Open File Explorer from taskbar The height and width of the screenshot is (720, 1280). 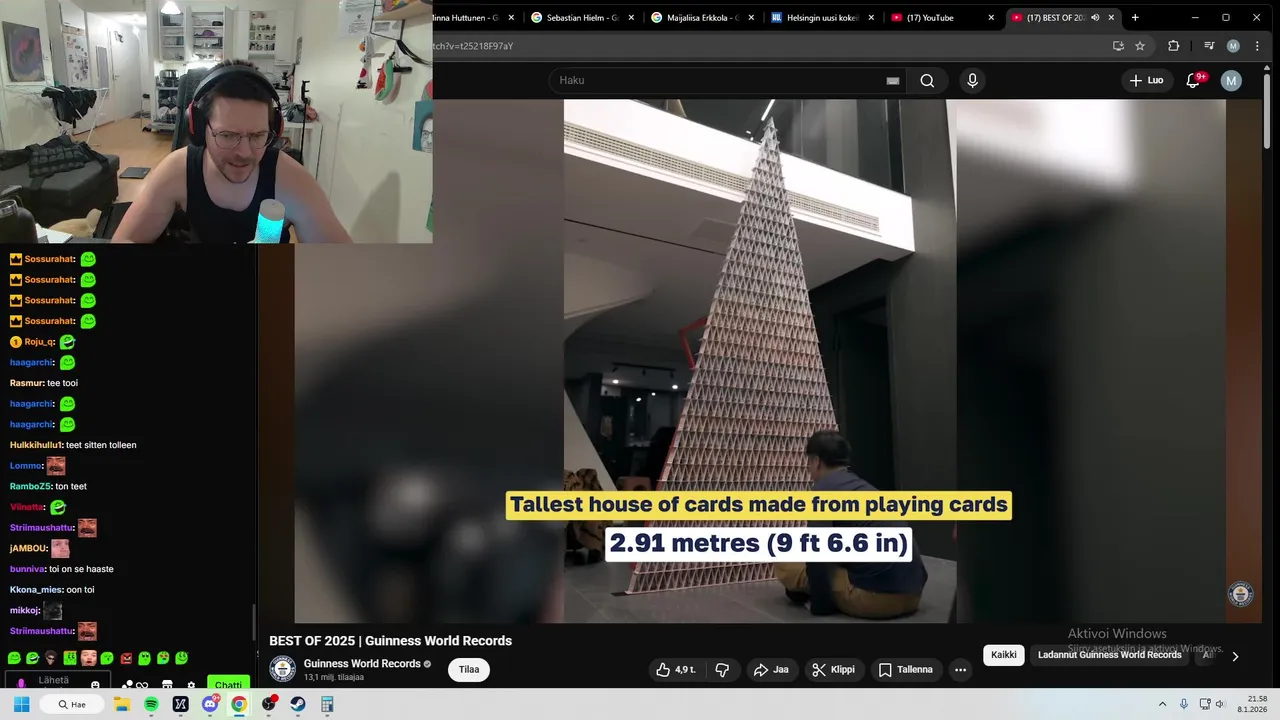click(122, 704)
